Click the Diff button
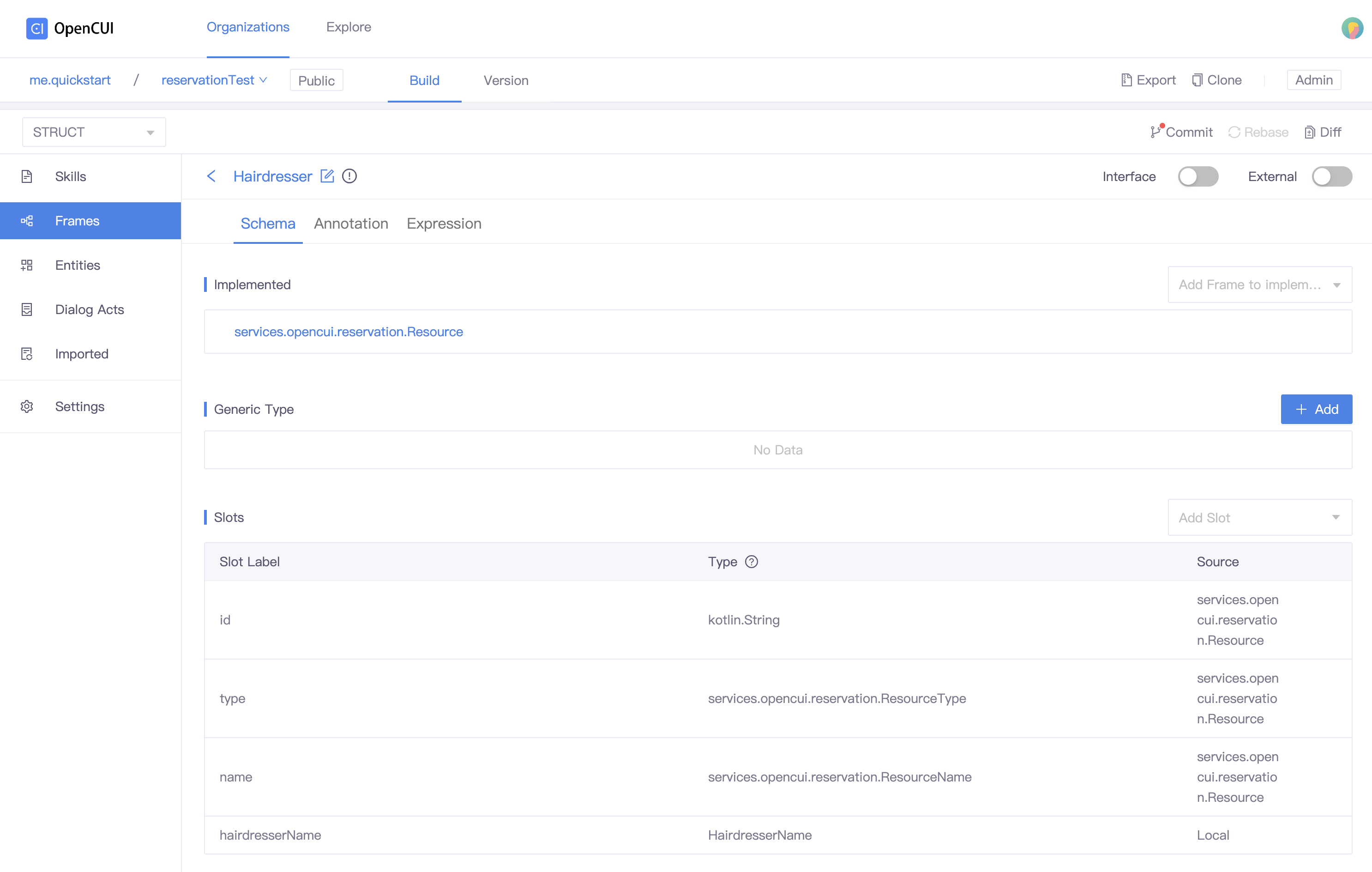Screen dimensions: 1372x872 click(x=1323, y=132)
